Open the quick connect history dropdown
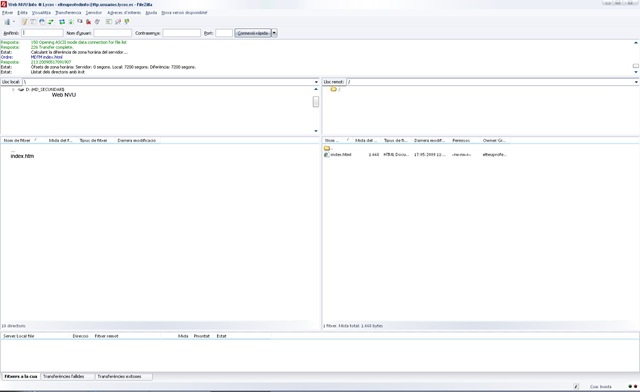640x392 pixels. (x=274, y=33)
